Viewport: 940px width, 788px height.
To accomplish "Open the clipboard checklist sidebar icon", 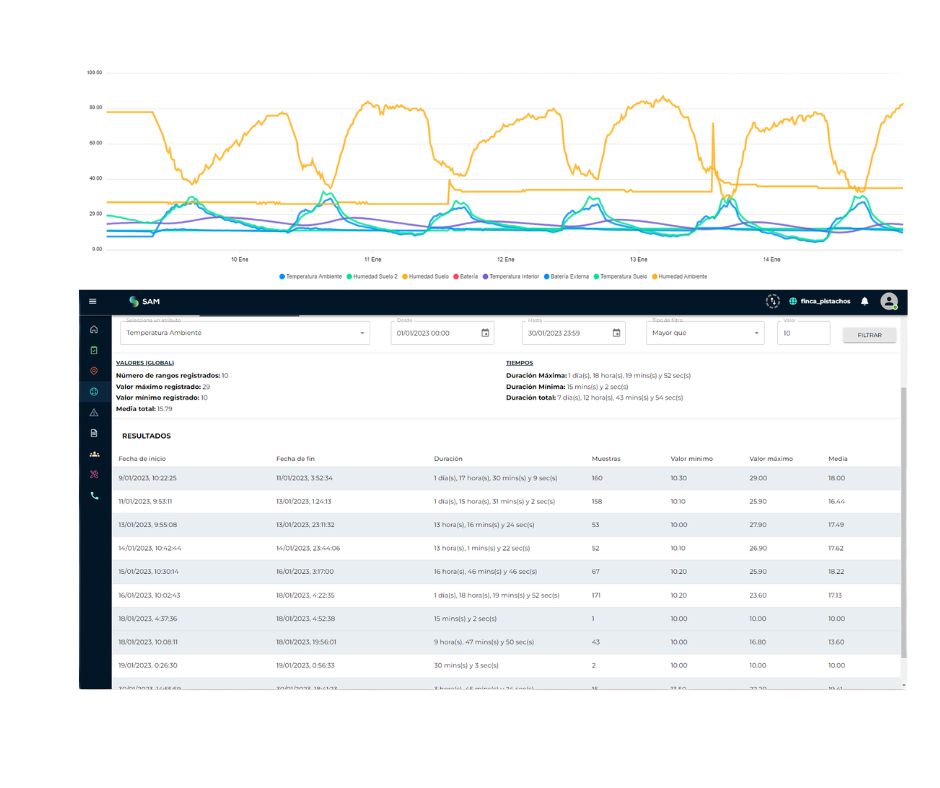I will point(94,350).
